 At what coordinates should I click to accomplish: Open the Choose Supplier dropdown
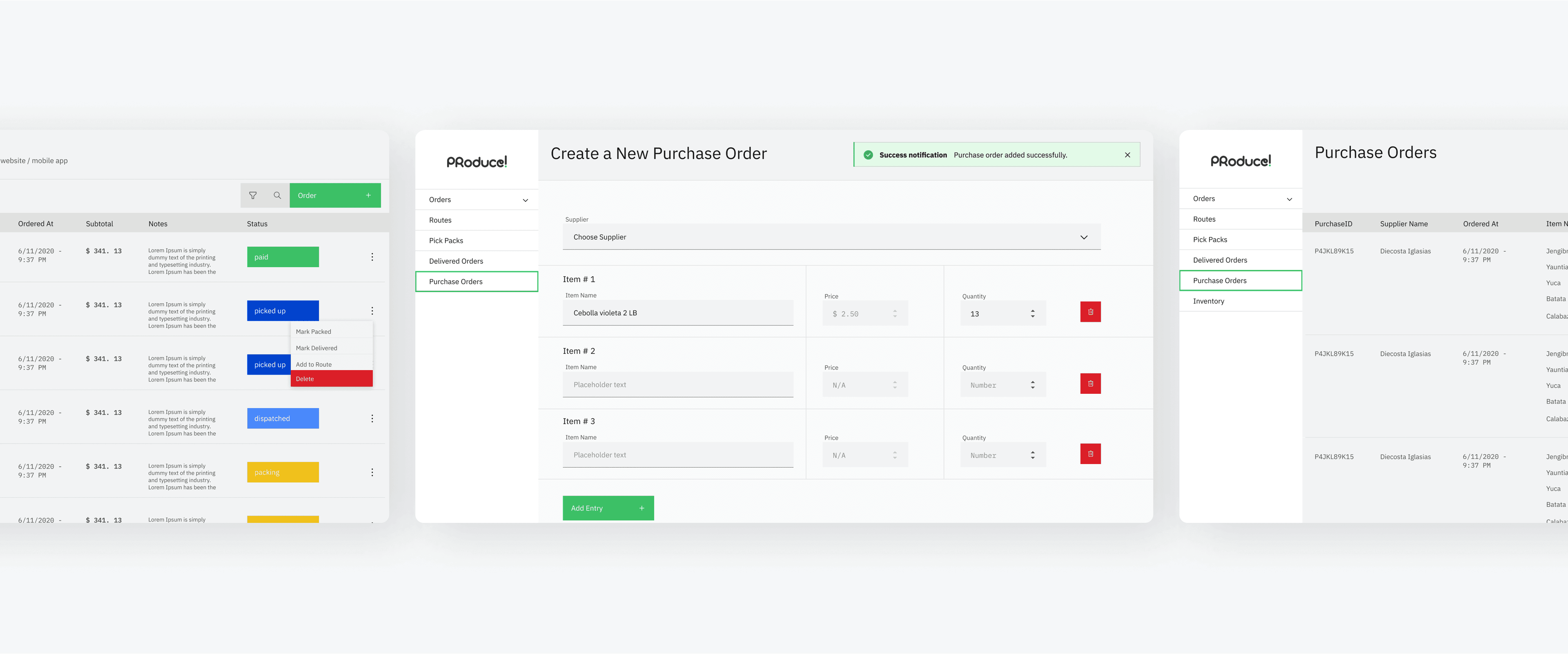[831, 237]
